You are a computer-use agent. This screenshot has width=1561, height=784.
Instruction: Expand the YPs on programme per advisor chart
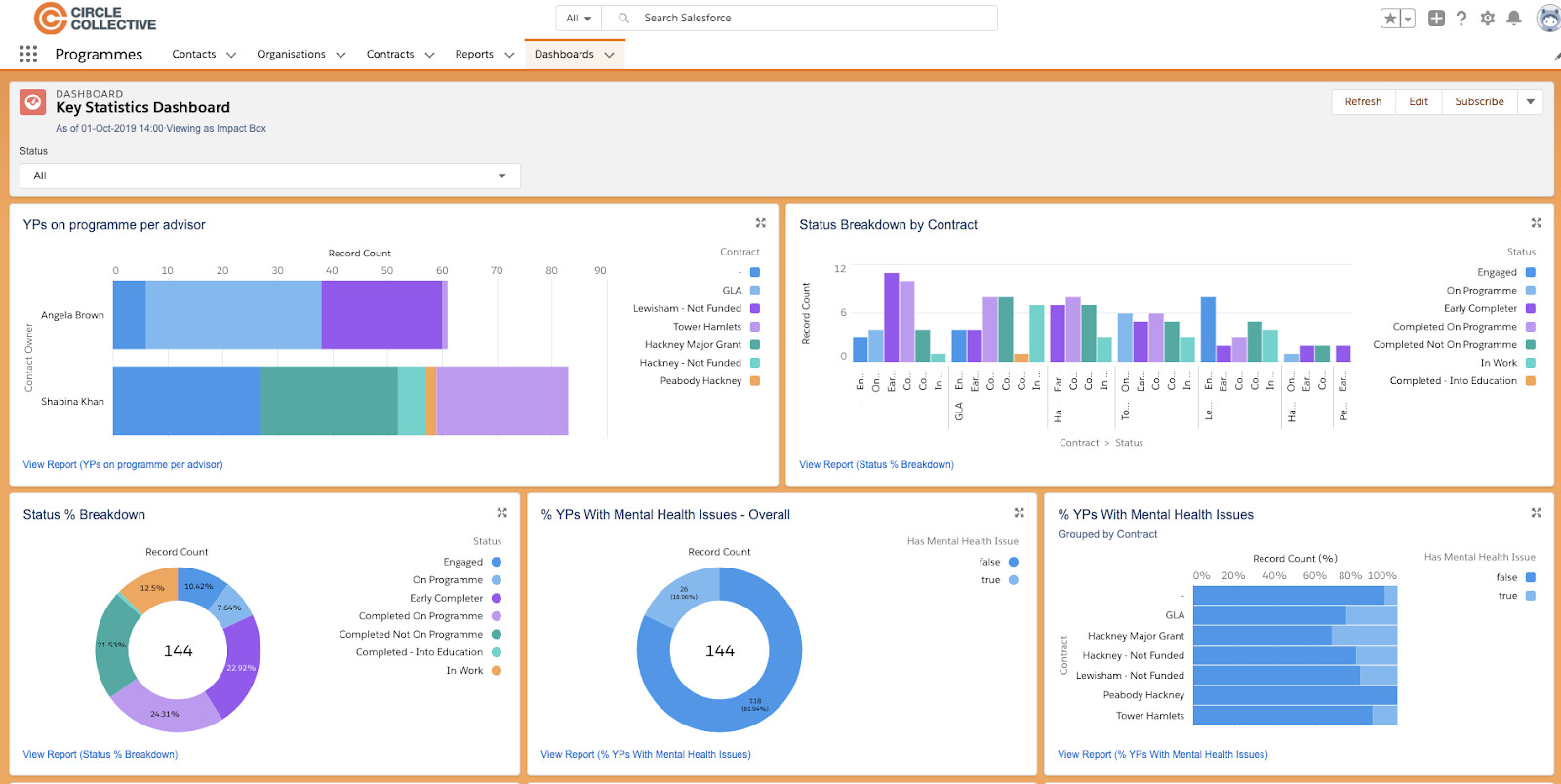click(761, 223)
